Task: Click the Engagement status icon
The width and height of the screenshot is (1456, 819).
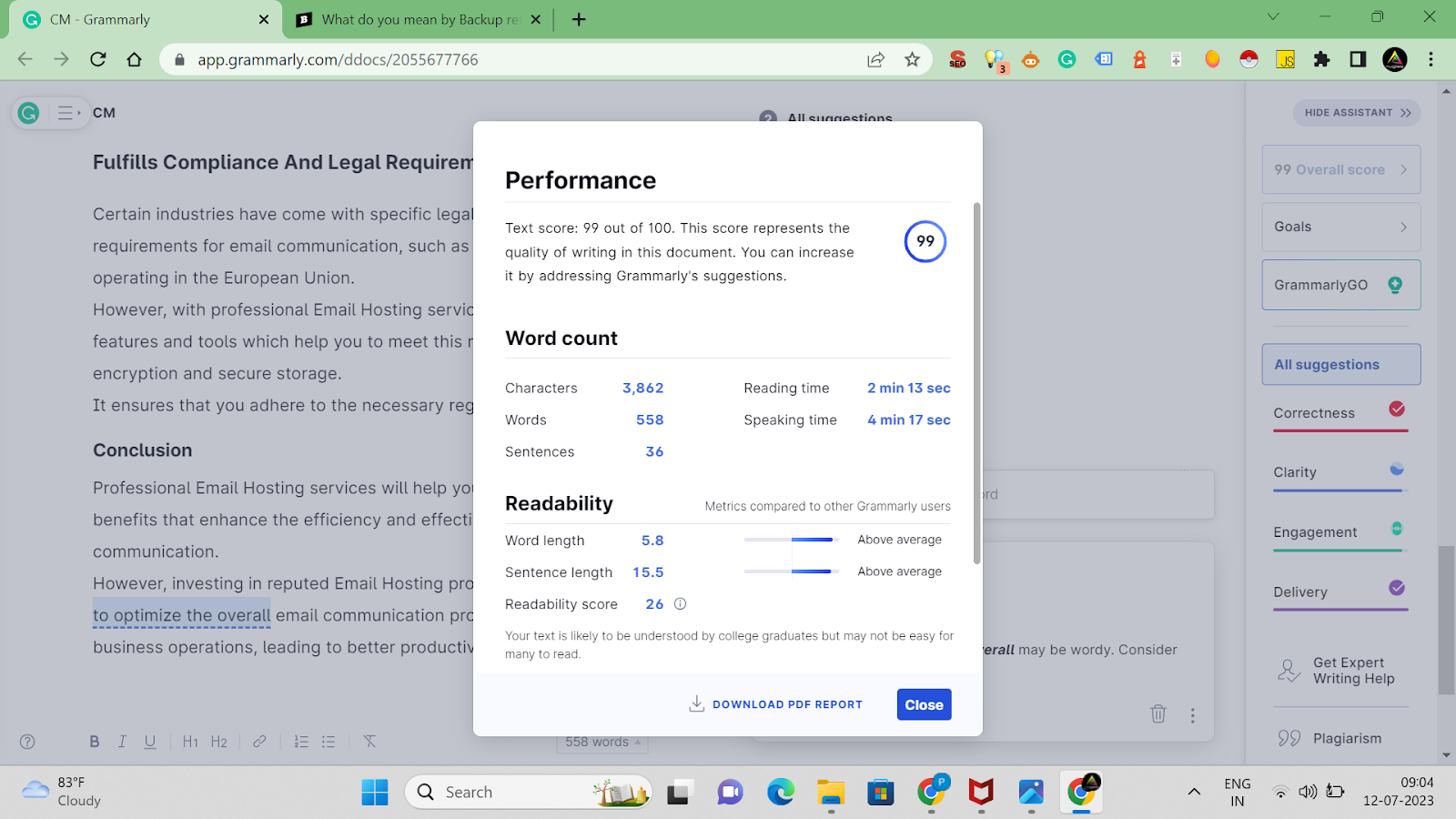Action: (x=1397, y=529)
